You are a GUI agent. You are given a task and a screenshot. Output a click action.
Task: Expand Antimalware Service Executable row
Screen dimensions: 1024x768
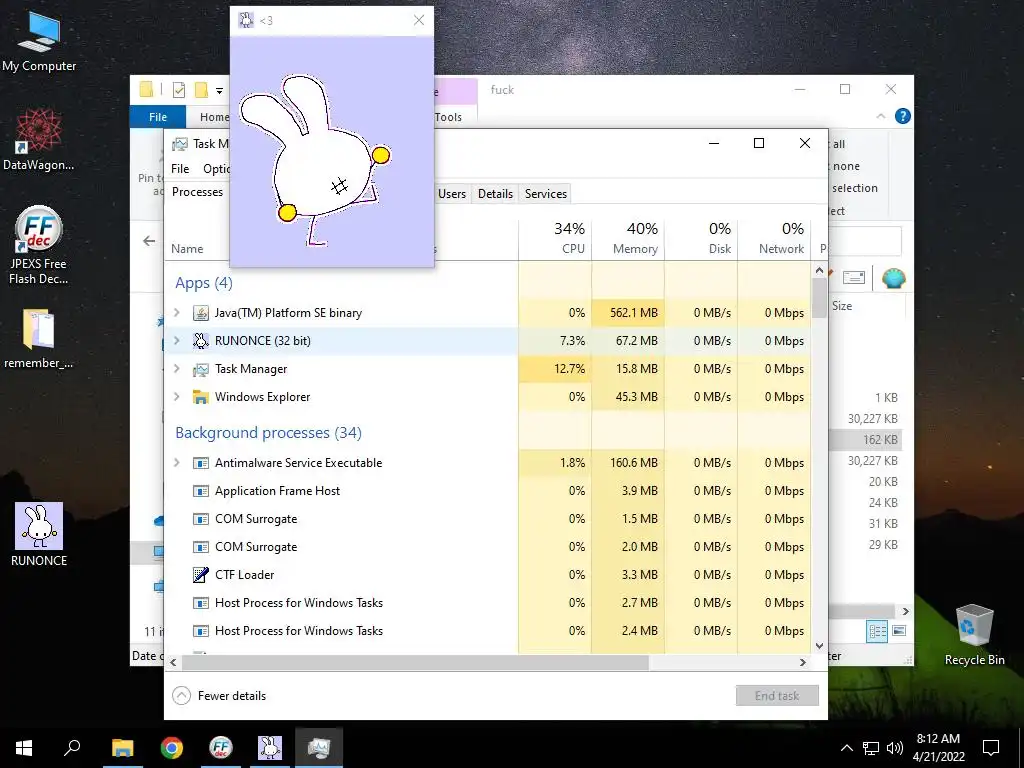176,463
